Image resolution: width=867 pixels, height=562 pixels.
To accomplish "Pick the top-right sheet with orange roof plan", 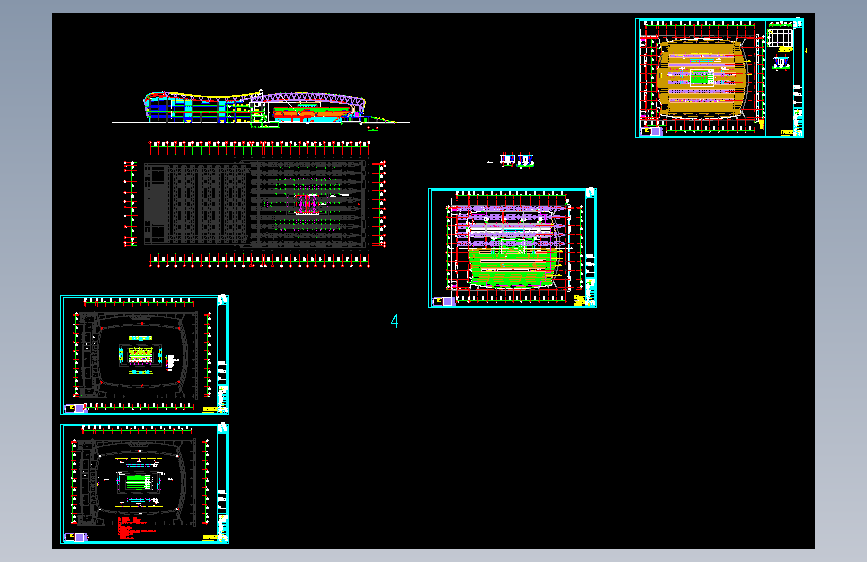I will pyautogui.click(x=719, y=77).
